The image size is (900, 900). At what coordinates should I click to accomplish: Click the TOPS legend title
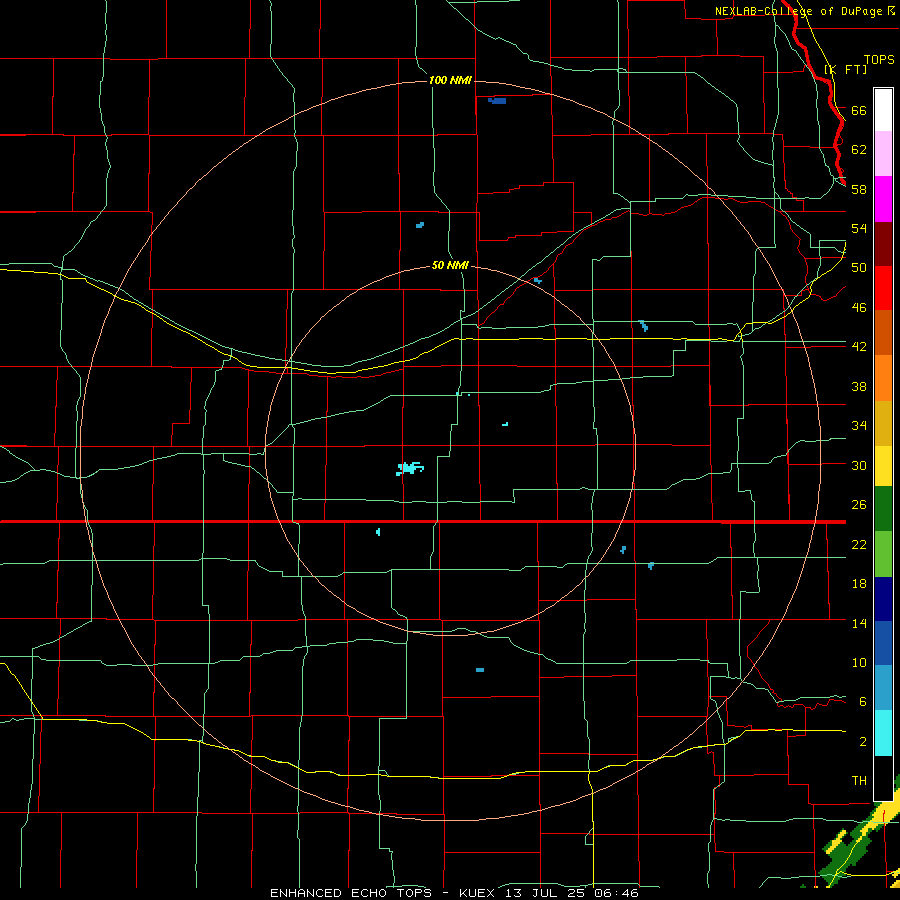[879, 60]
